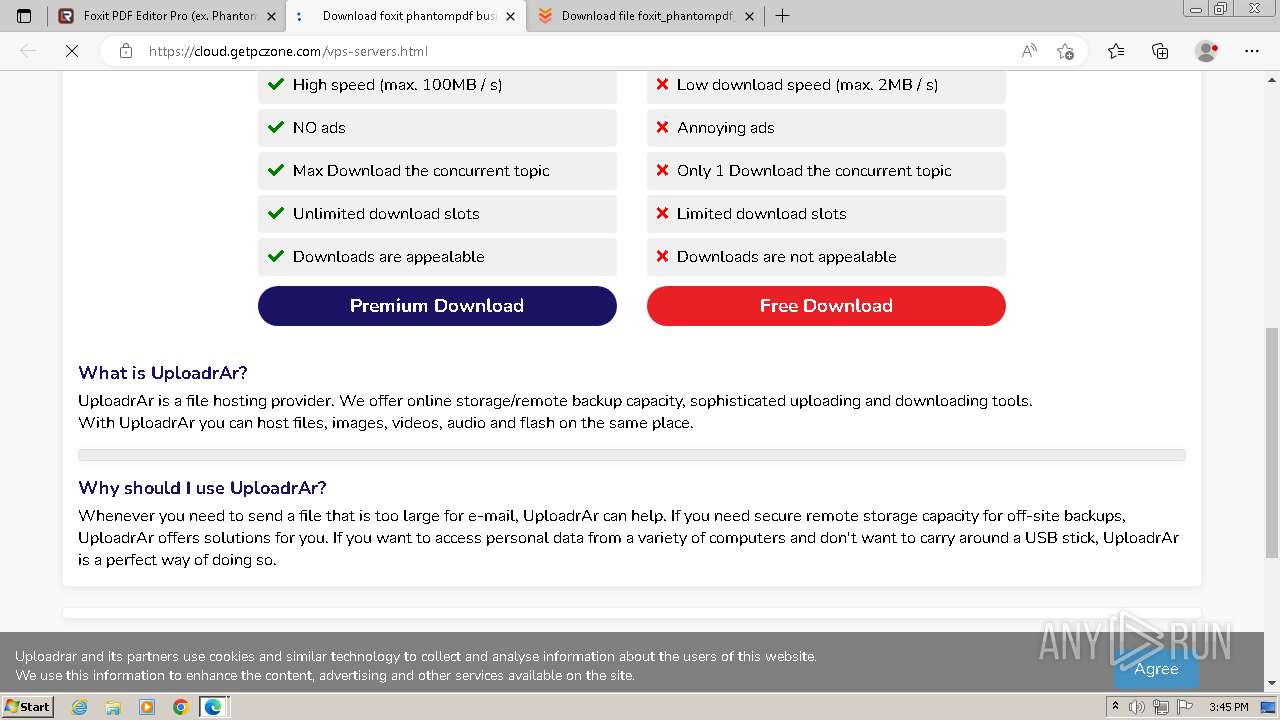
Task: Click 'Limited download slots' row
Action: 826,214
